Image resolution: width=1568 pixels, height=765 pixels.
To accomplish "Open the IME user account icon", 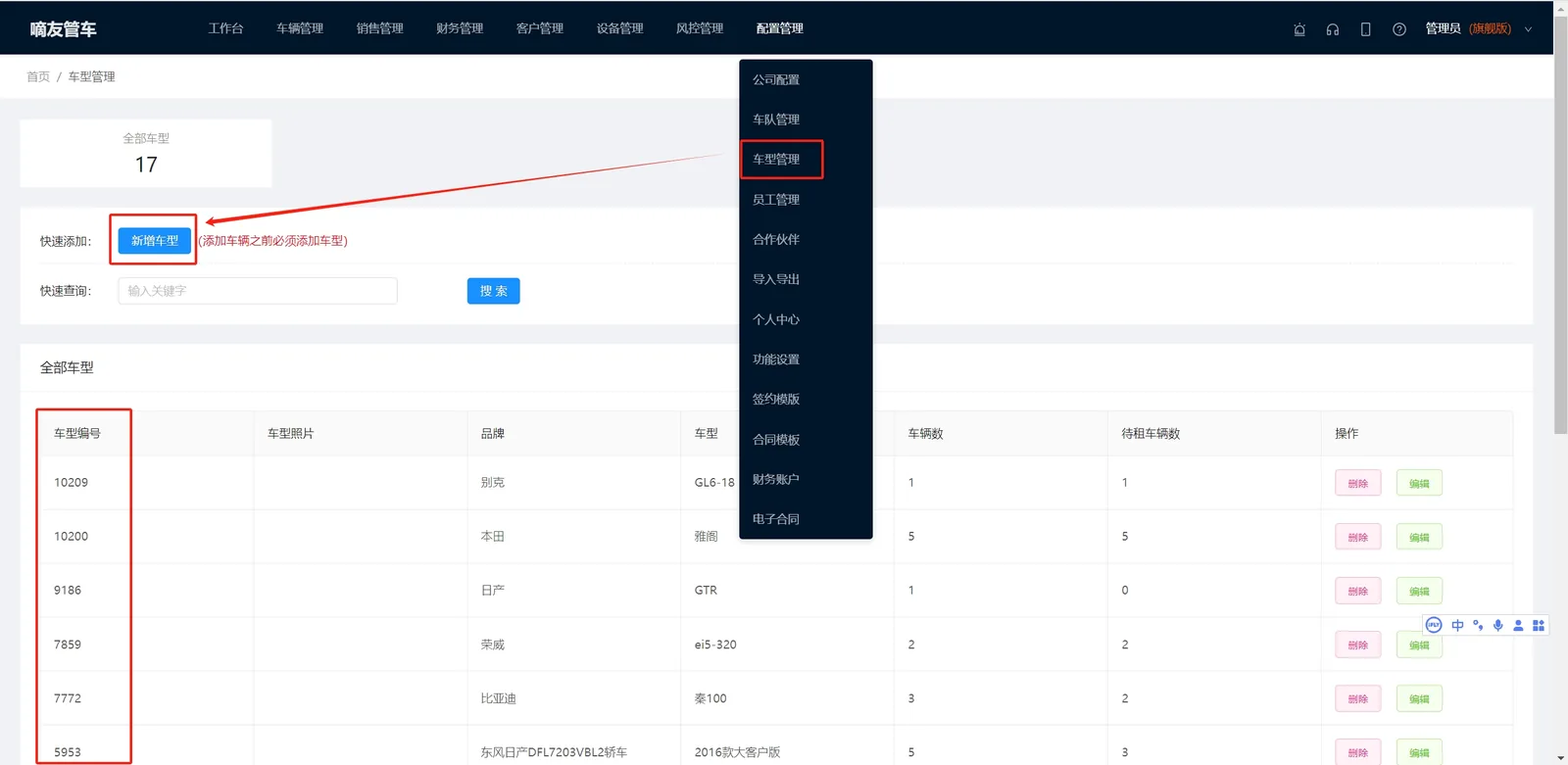I will pos(1518,625).
